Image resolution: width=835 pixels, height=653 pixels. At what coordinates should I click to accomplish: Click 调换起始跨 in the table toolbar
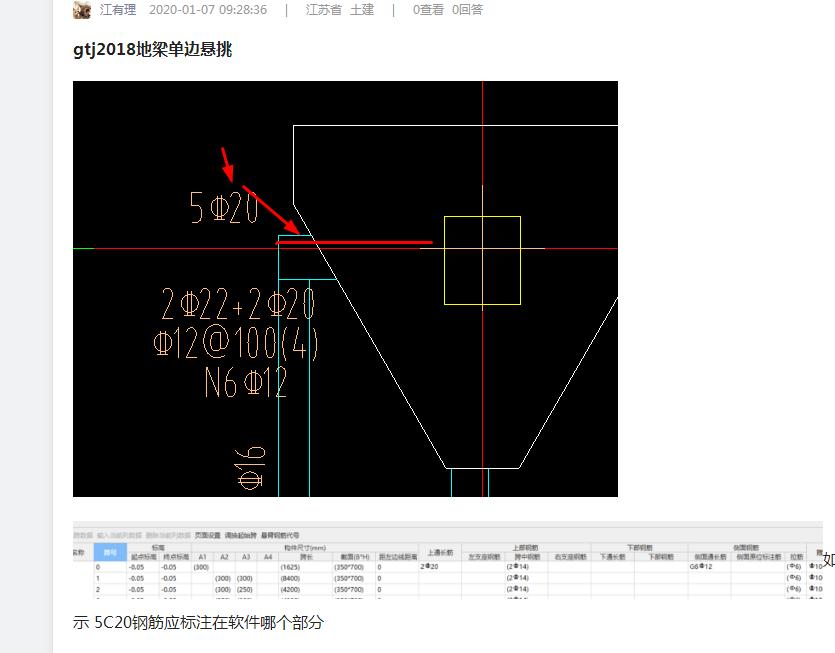point(240,535)
